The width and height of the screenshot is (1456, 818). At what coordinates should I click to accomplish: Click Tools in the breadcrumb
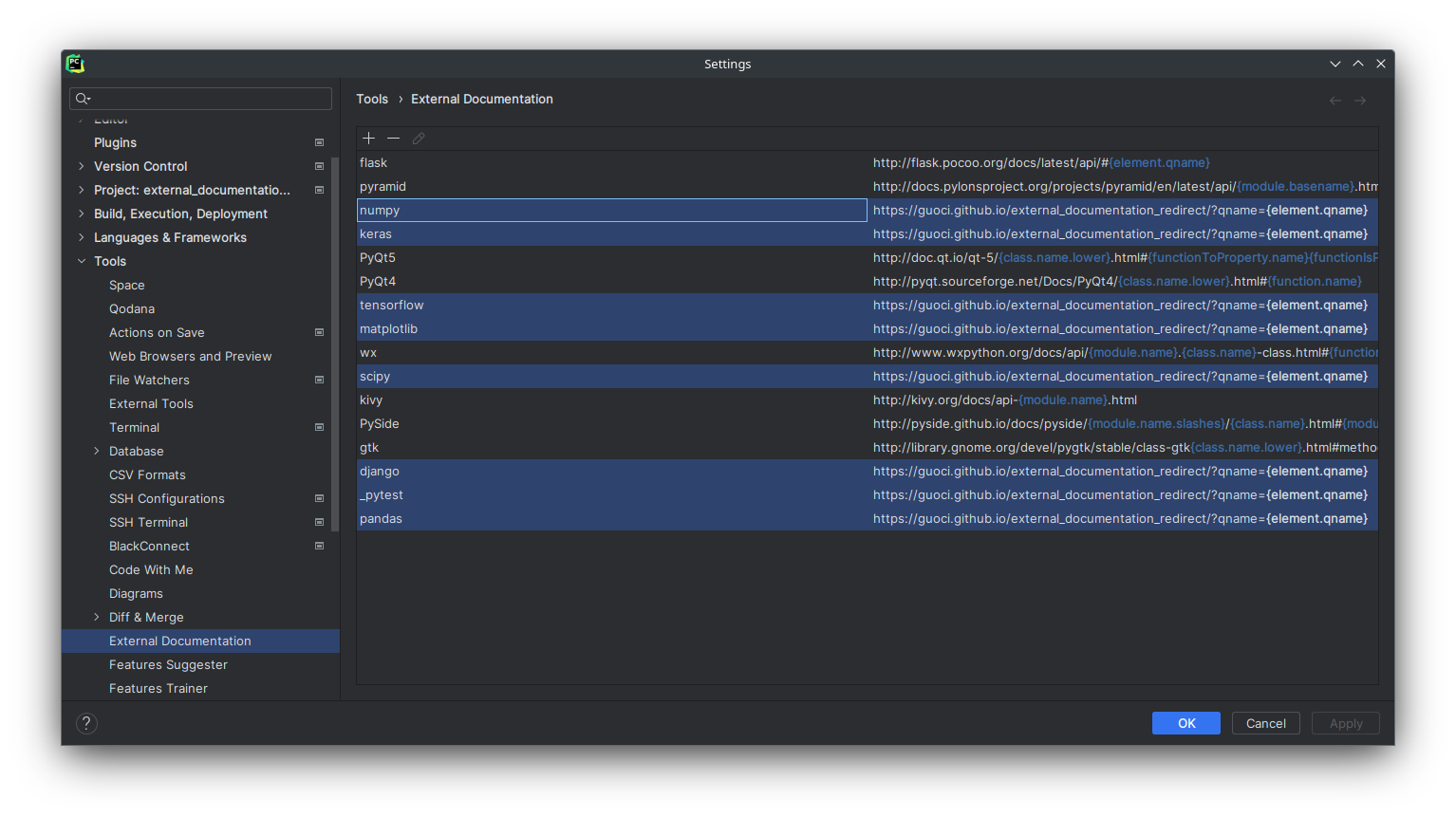372,99
